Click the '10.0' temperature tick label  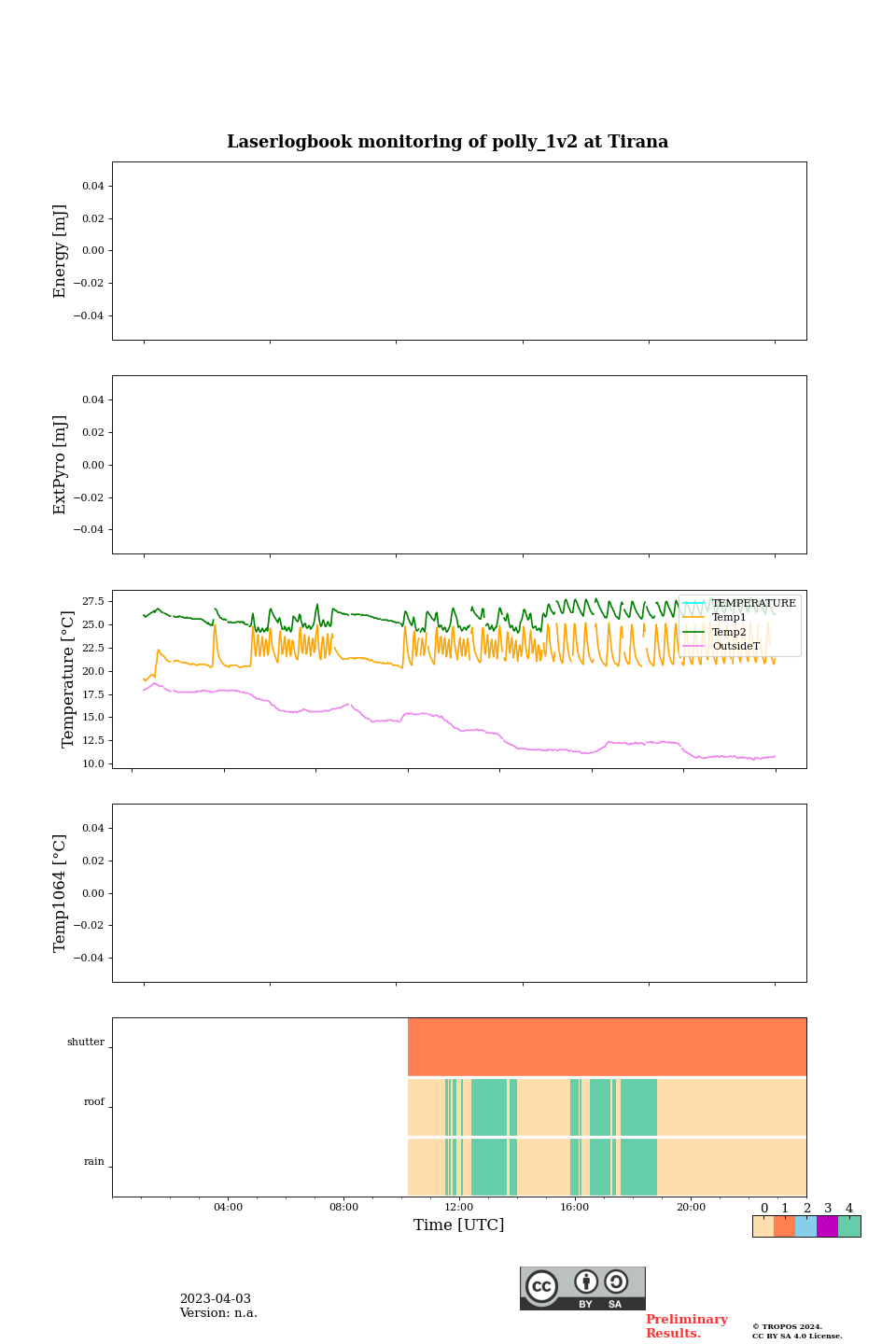tap(93, 764)
